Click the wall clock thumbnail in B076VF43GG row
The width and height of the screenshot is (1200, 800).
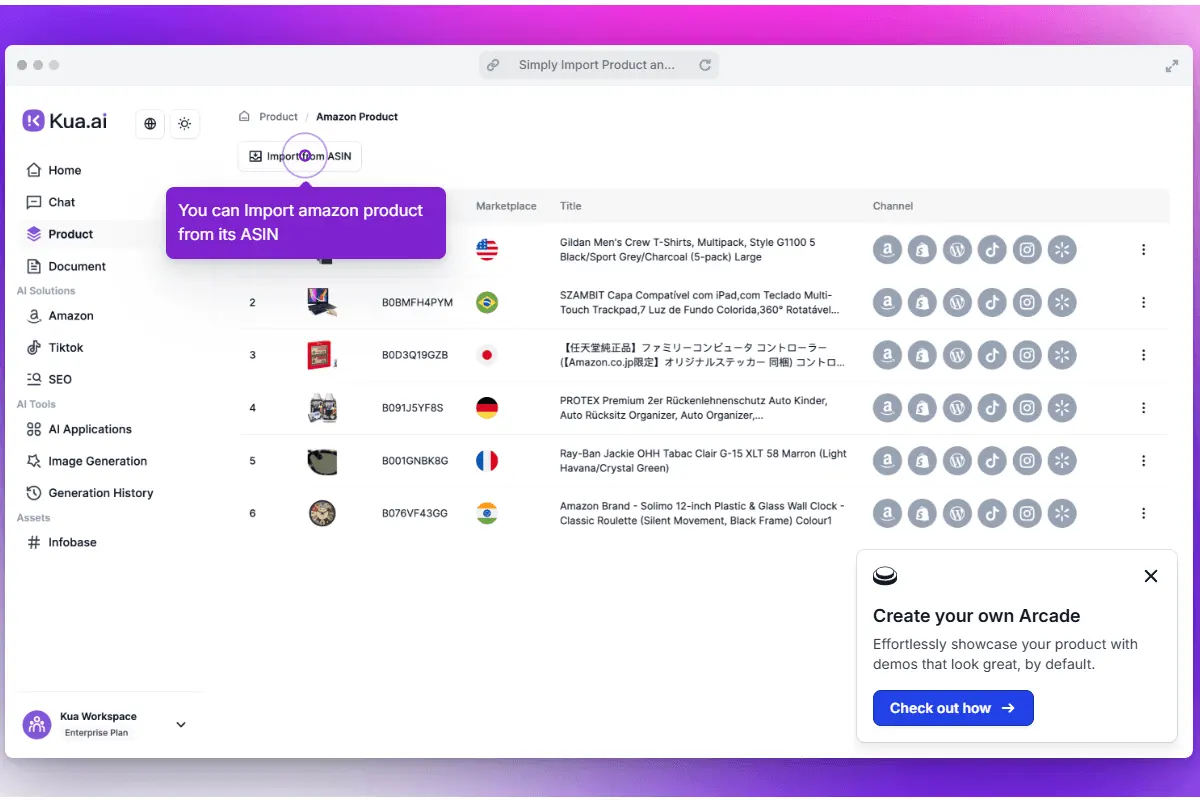point(322,514)
